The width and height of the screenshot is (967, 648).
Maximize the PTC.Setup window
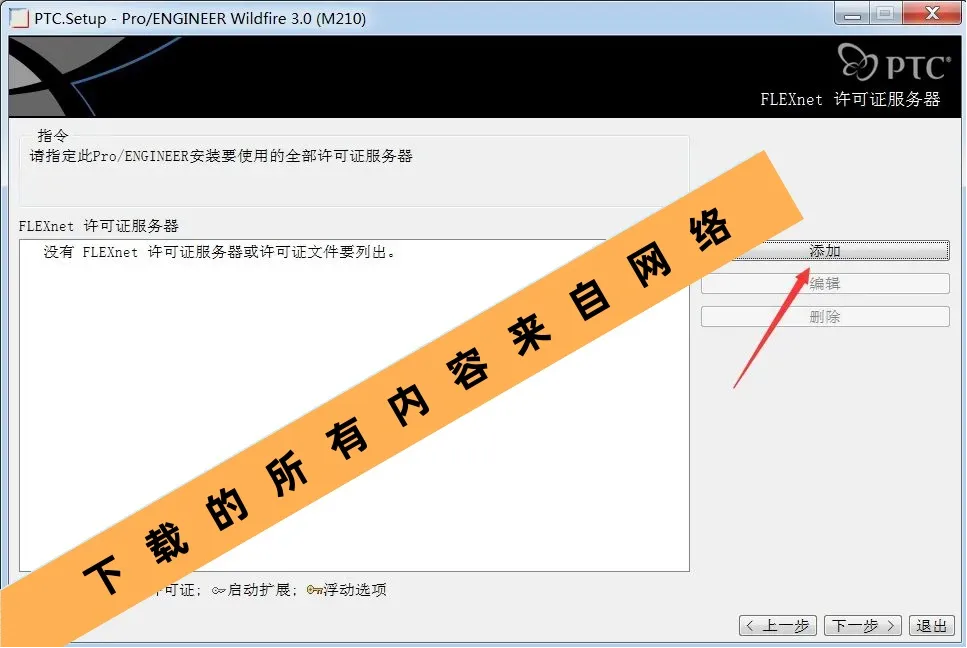coord(885,14)
